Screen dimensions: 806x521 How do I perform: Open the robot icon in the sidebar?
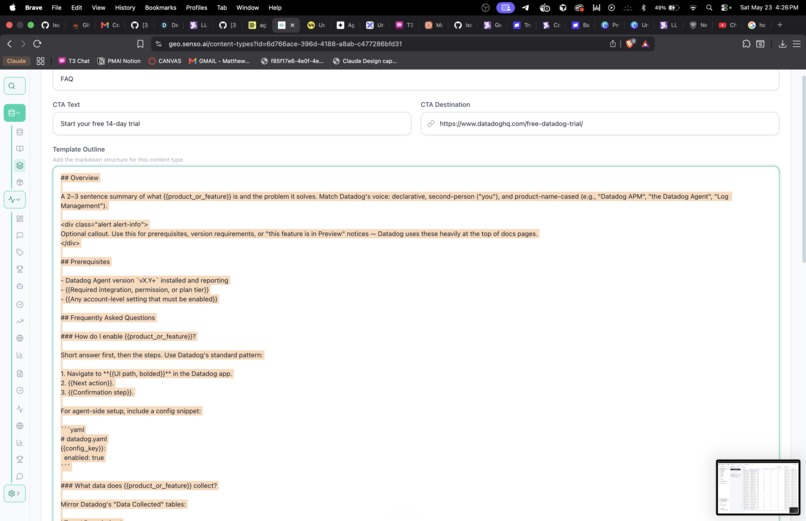coord(20,286)
